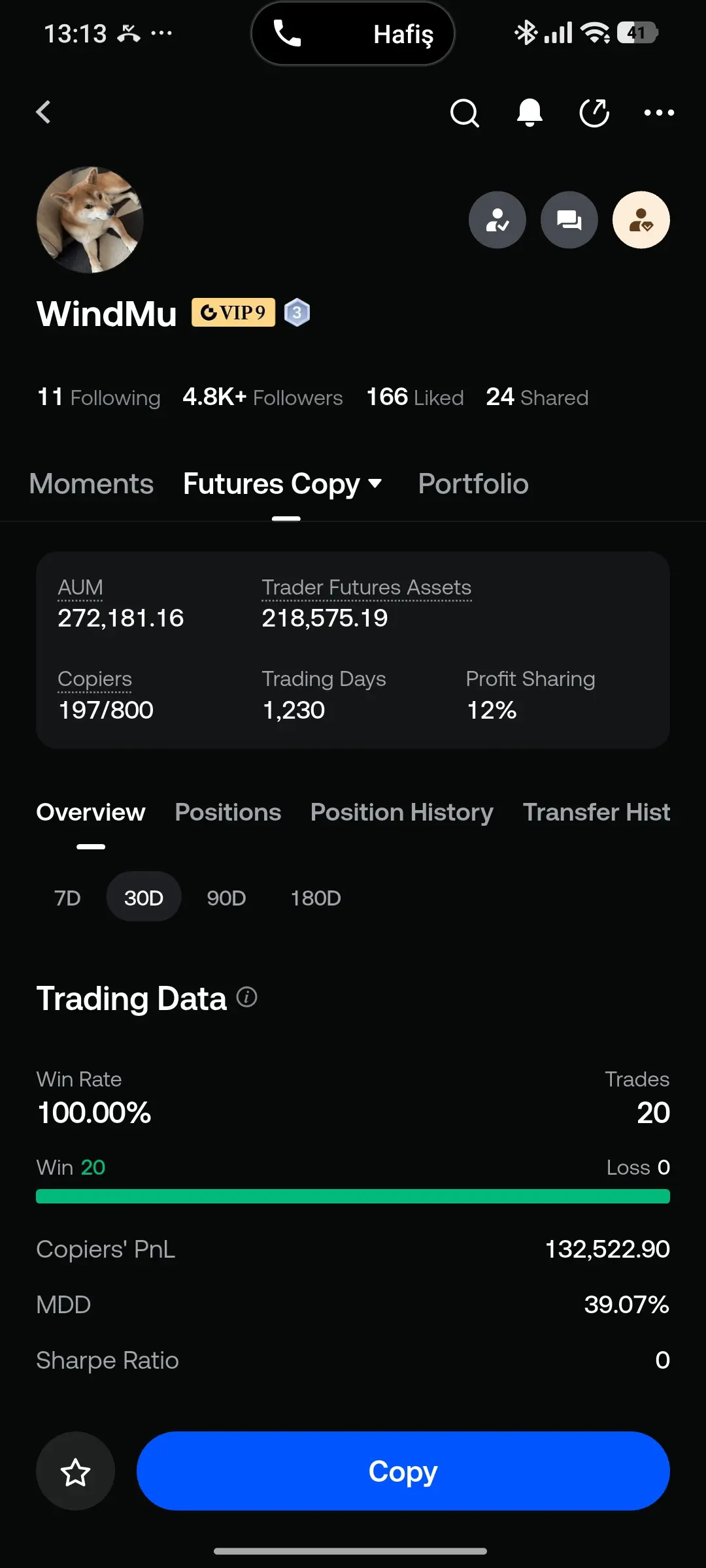View the 4.8K+ Followers list
706x1568 pixels.
(x=263, y=397)
